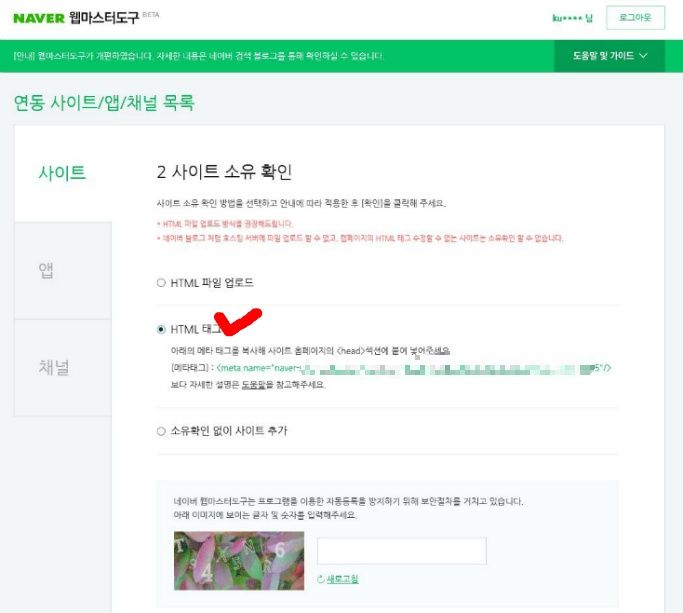Click the 연동 사이트/앱/채널 목록 heading
This screenshot has height=613, width=683.
(x=104, y=103)
